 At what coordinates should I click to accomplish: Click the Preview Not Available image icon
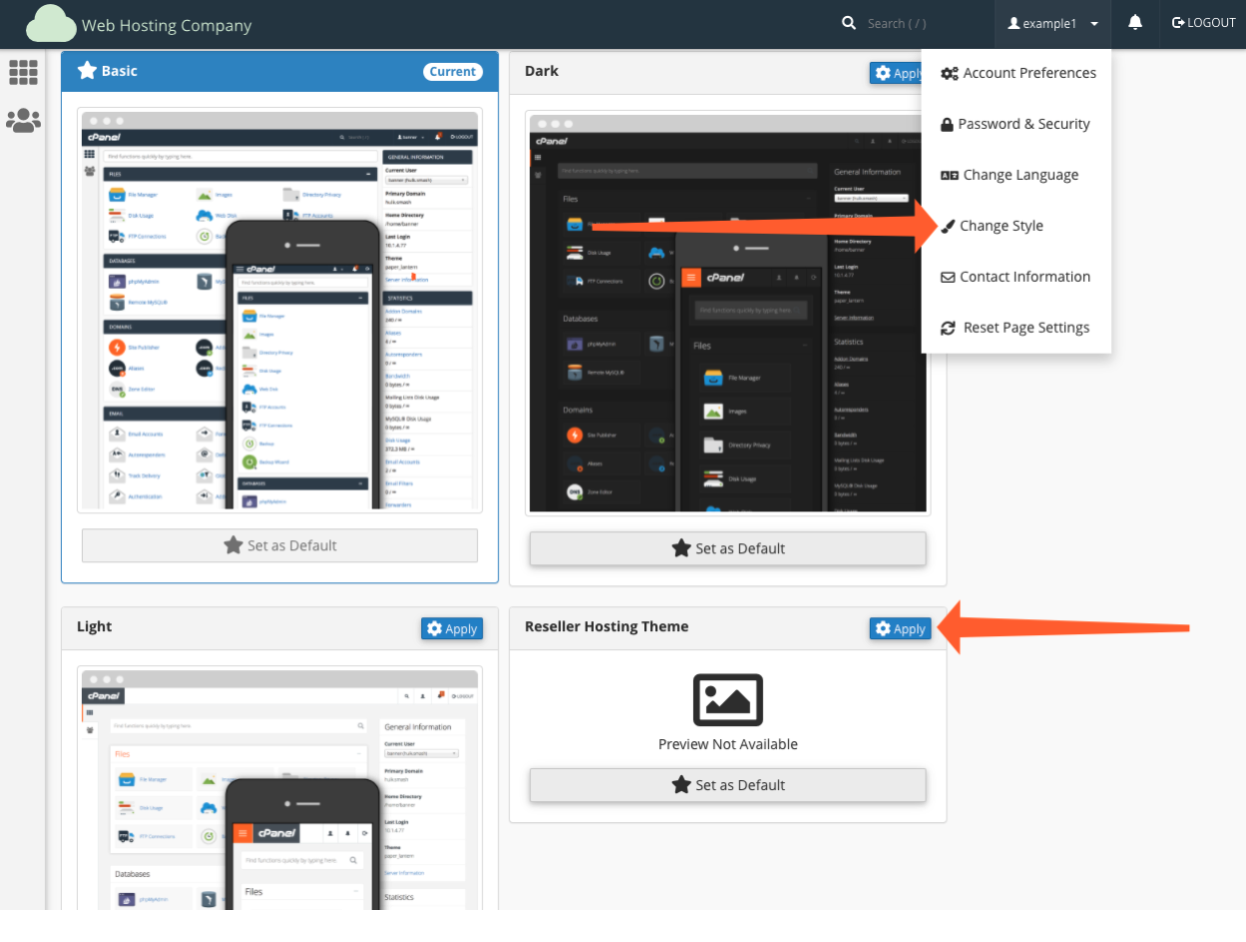coord(727,699)
